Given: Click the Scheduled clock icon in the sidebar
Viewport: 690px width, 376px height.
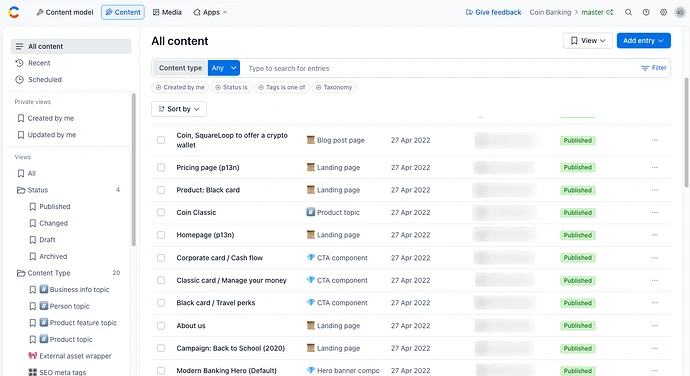Looking at the screenshot, I should click(19, 80).
